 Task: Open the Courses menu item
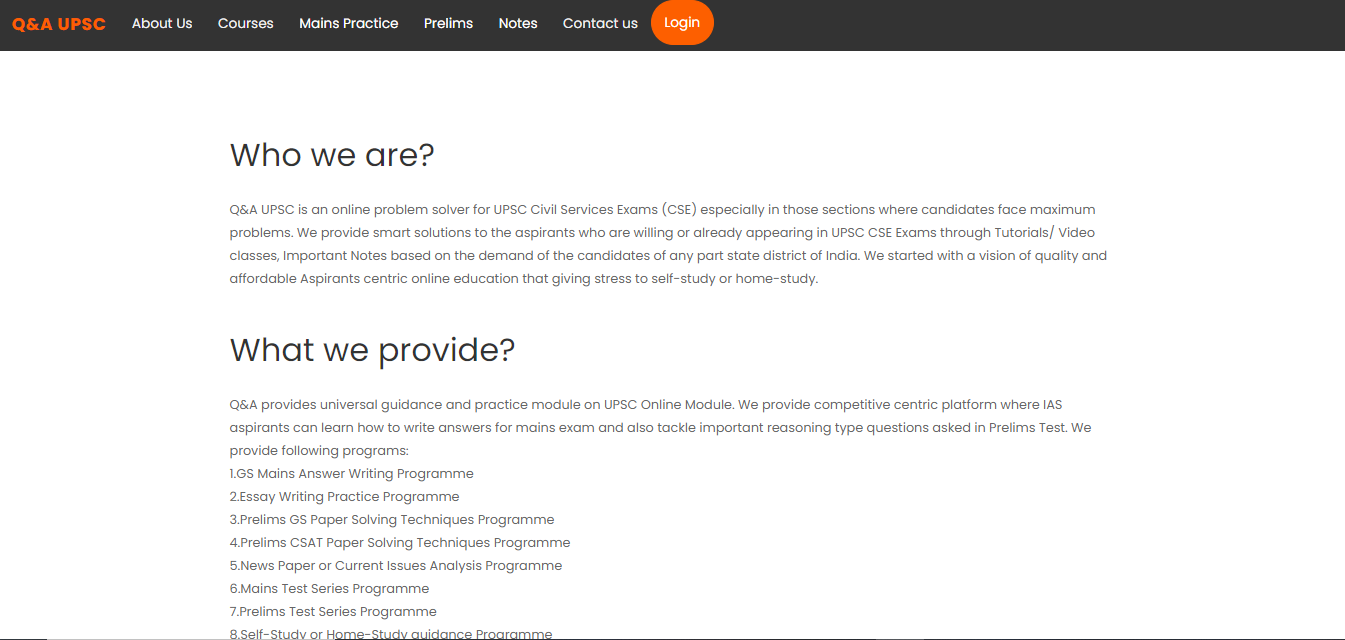point(246,23)
